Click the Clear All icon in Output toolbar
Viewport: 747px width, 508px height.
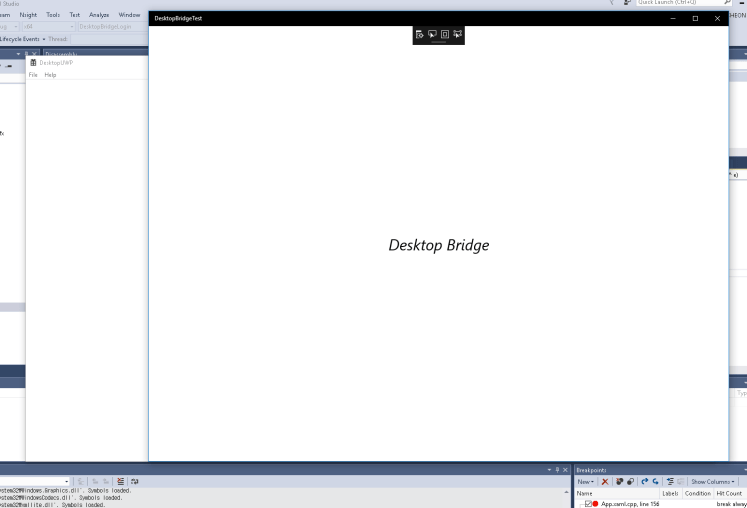pyautogui.click(x=121, y=481)
